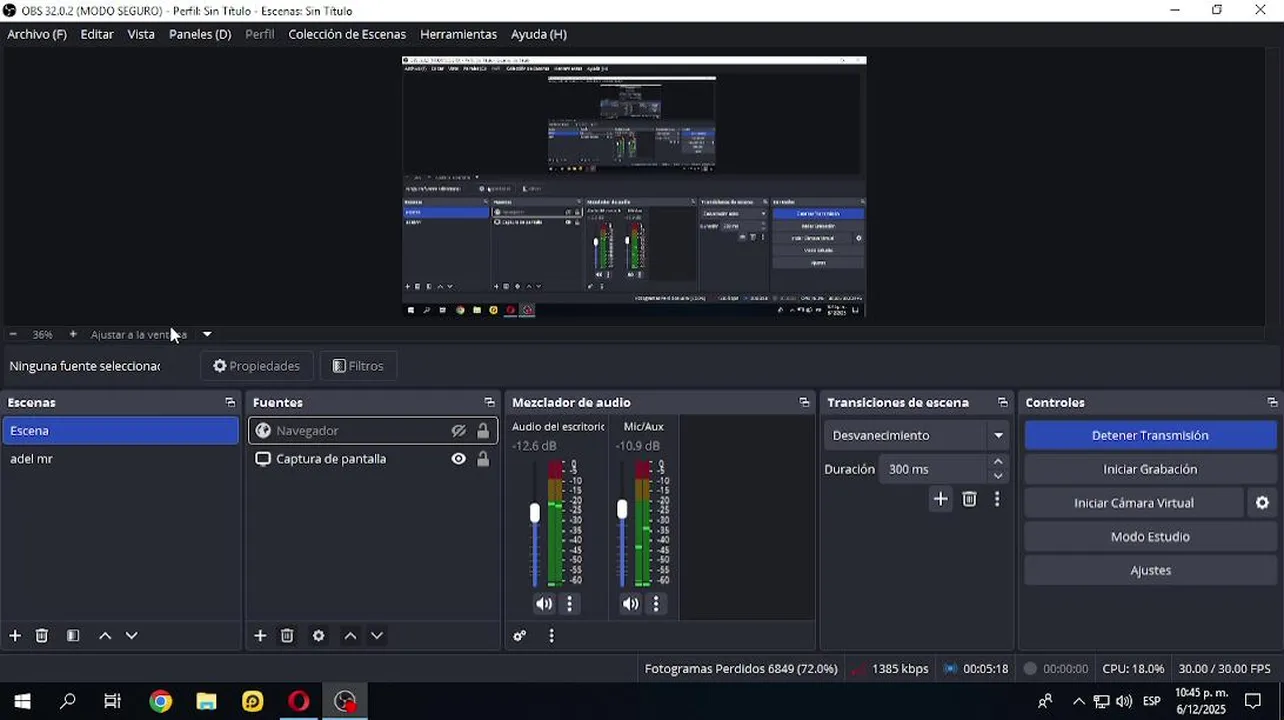Screen dimensions: 1284x720
Task: Add a new source in Fuentes panel
Action: point(260,636)
